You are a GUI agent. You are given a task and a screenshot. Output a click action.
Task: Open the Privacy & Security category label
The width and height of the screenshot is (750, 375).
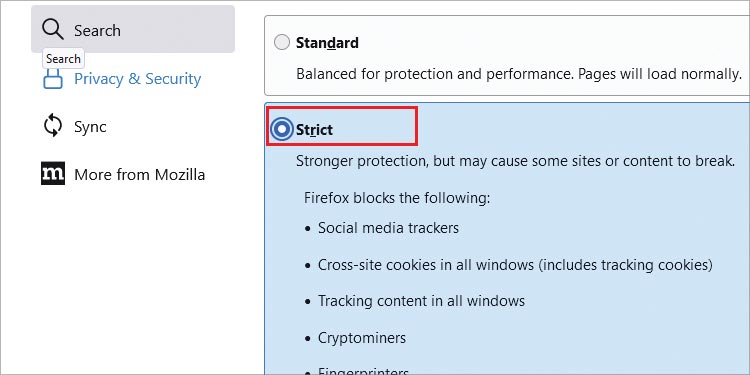137,79
